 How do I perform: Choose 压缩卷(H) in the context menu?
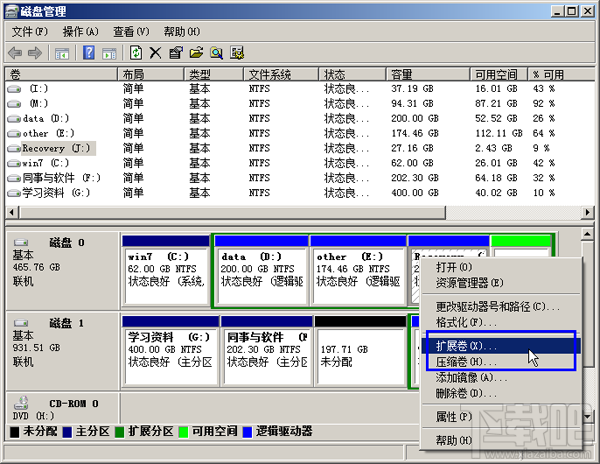coord(466,361)
